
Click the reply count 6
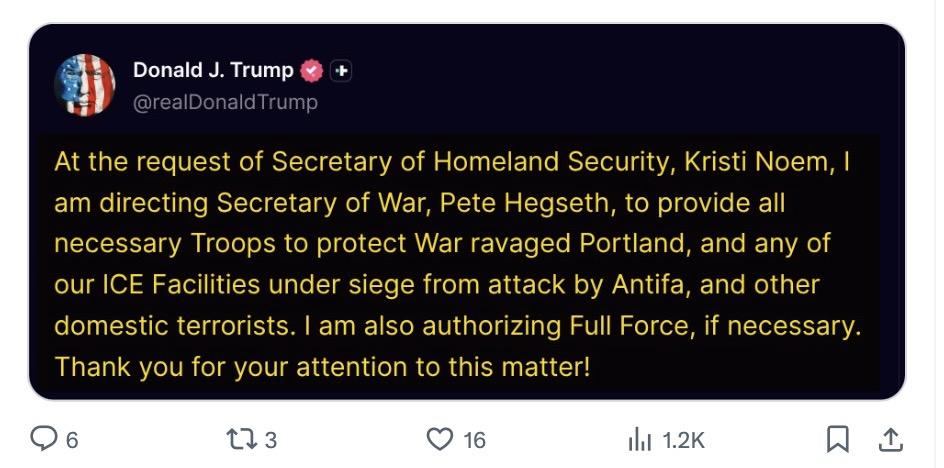coord(71,440)
